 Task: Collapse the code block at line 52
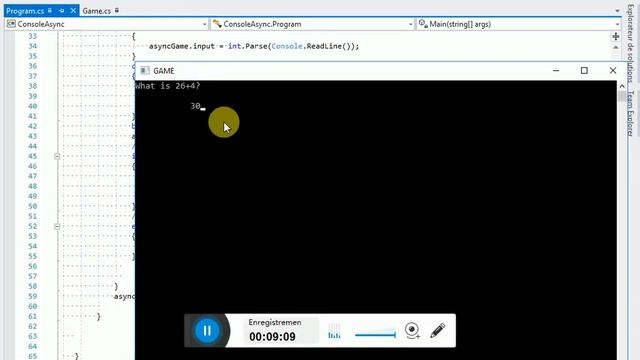click(x=57, y=227)
